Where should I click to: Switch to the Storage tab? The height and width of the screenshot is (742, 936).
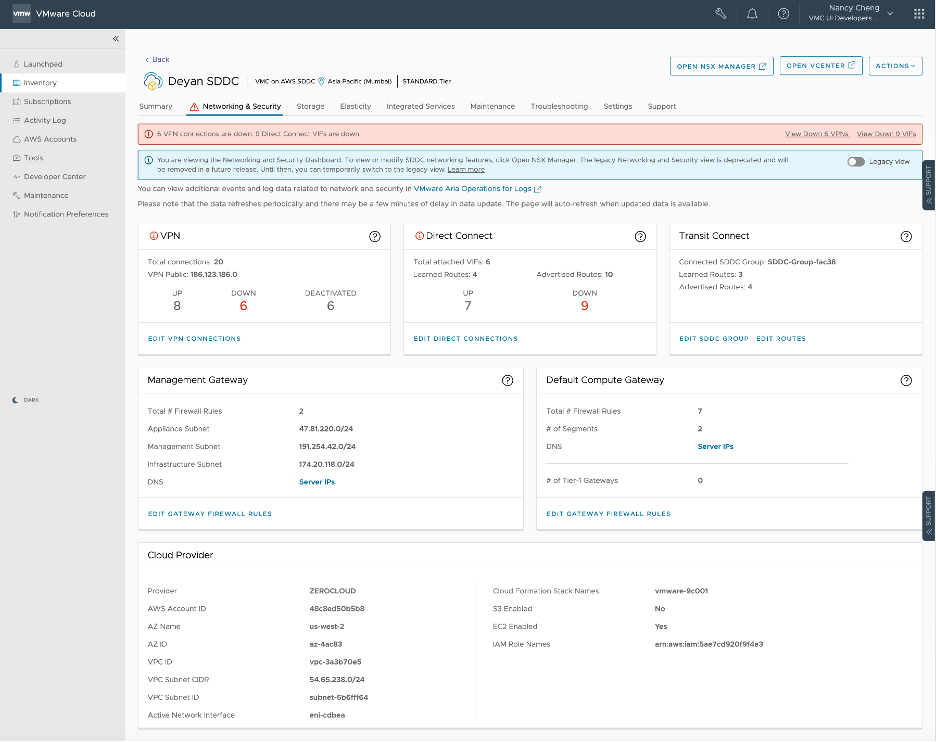coord(310,106)
